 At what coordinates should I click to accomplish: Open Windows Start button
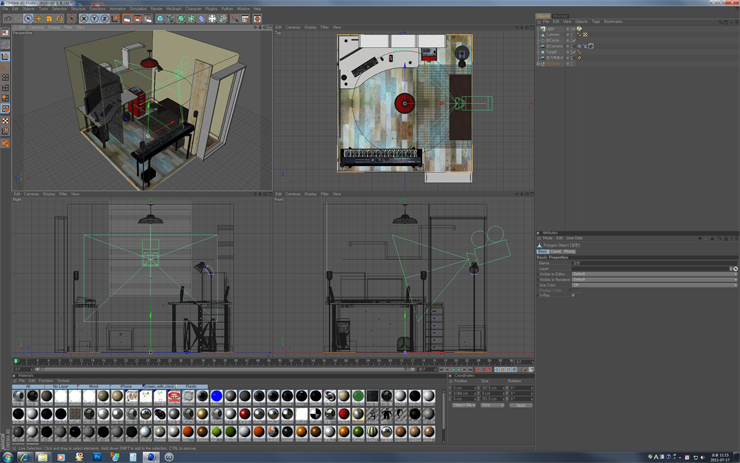pyautogui.click(x=7, y=457)
